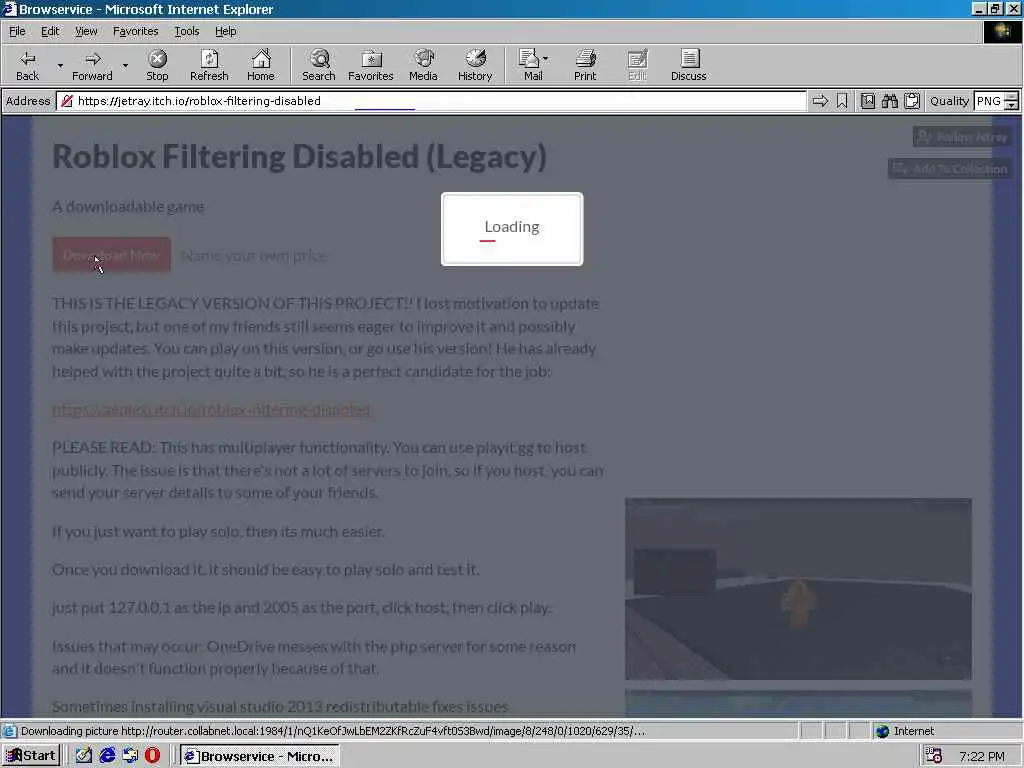Click the 'Name your own price' text

pyautogui.click(x=254, y=255)
